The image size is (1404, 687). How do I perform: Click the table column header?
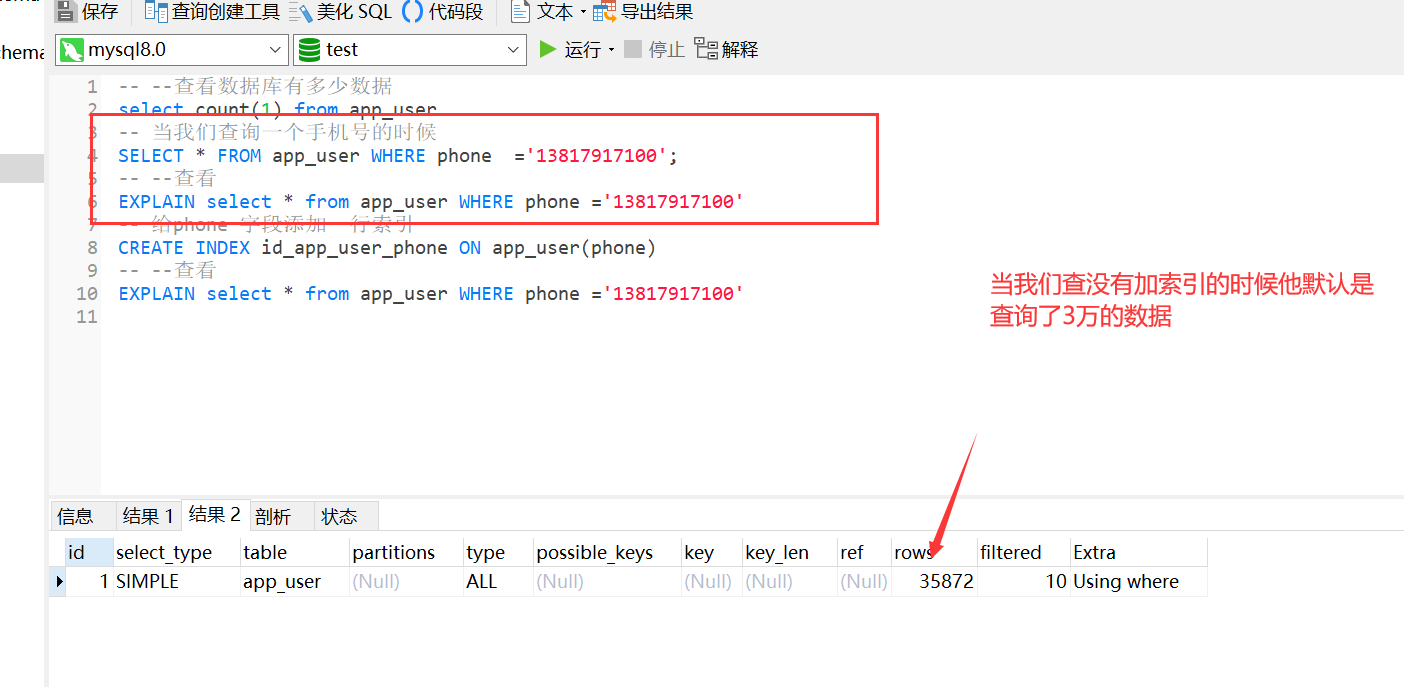click(x=294, y=552)
